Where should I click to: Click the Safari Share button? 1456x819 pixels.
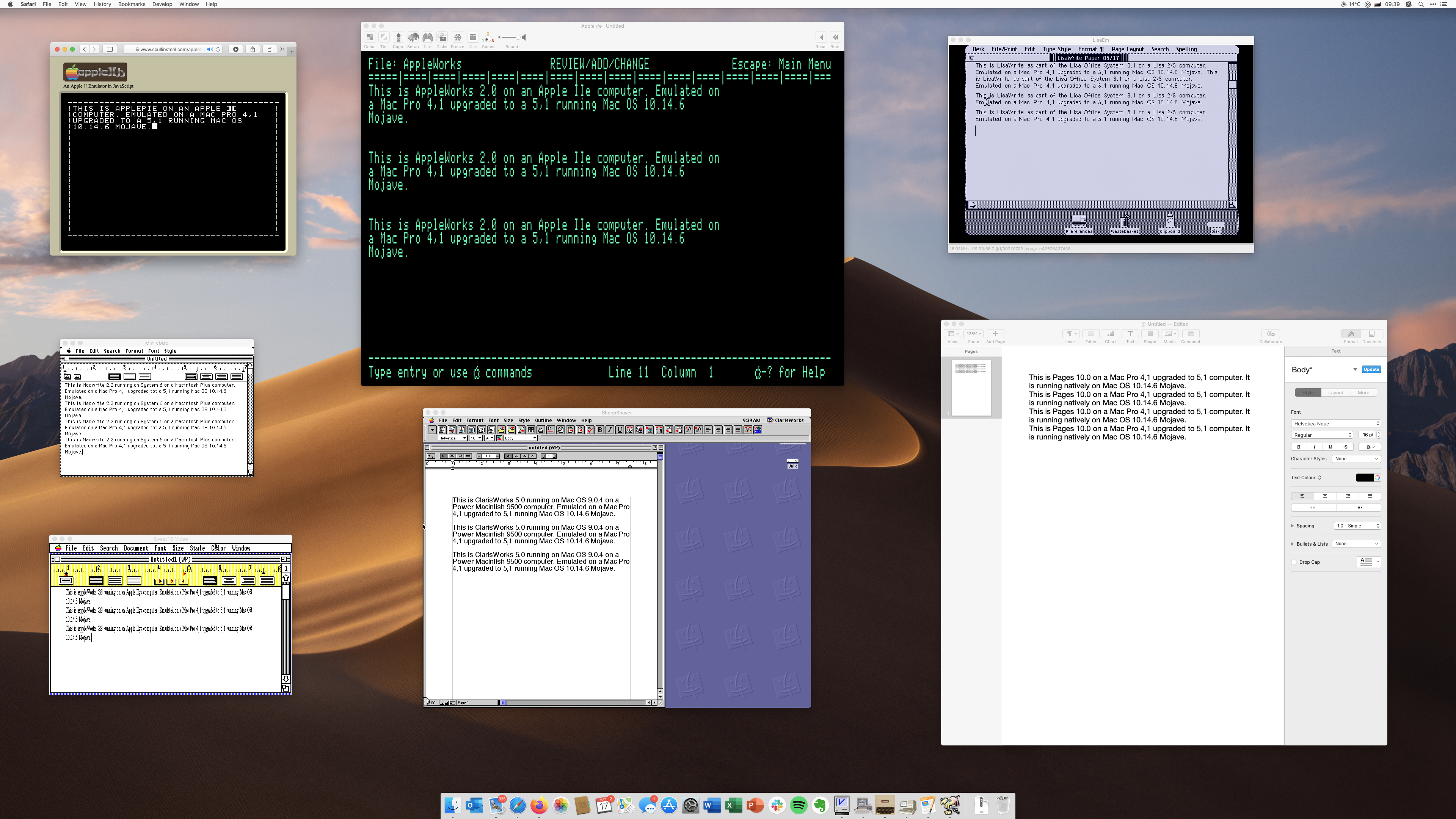(253, 49)
